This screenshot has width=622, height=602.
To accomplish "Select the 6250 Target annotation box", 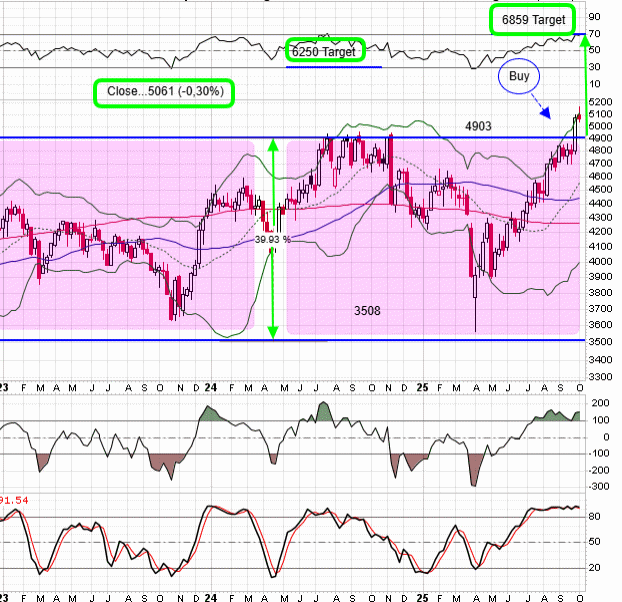I will point(324,50).
